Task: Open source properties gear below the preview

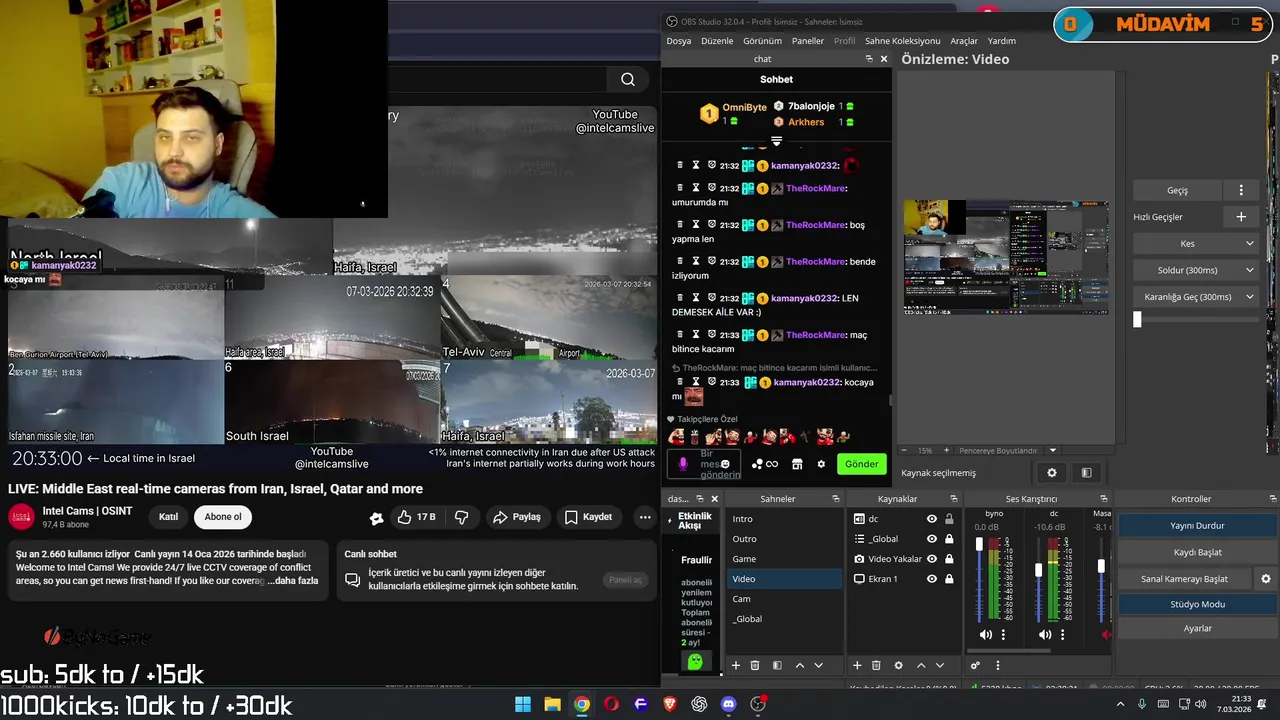Action: click(x=1051, y=473)
